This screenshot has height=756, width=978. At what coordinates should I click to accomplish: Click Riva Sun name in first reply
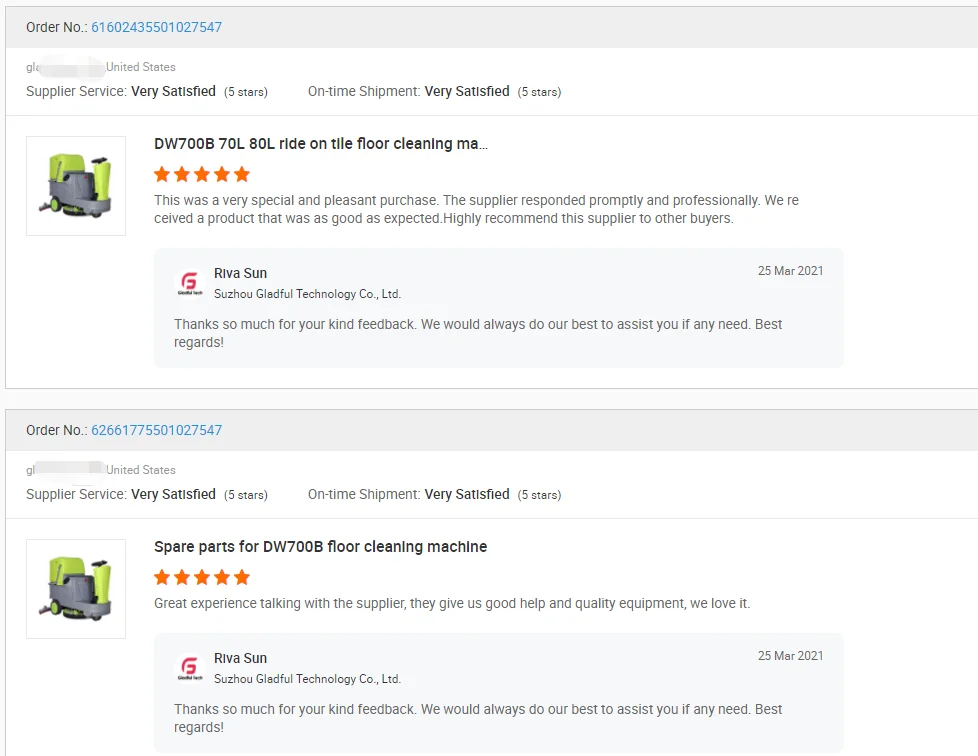(x=240, y=273)
